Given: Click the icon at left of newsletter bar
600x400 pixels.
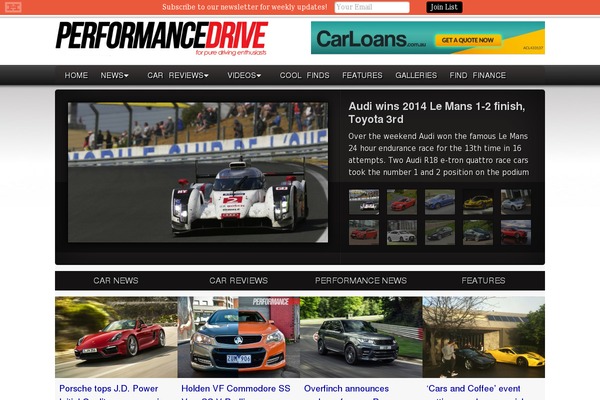Looking at the screenshot, I should [13, 7].
